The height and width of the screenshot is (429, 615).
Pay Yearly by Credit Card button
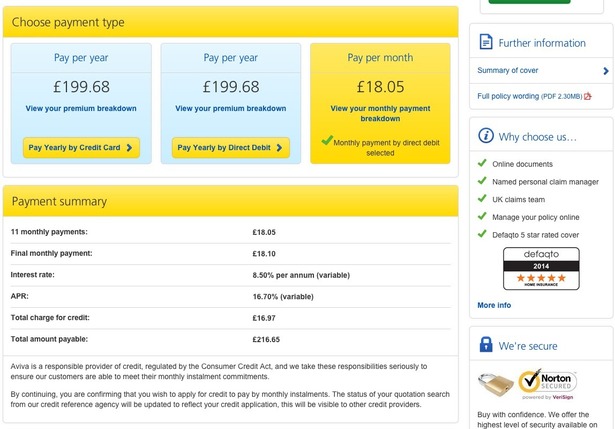[x=81, y=148]
